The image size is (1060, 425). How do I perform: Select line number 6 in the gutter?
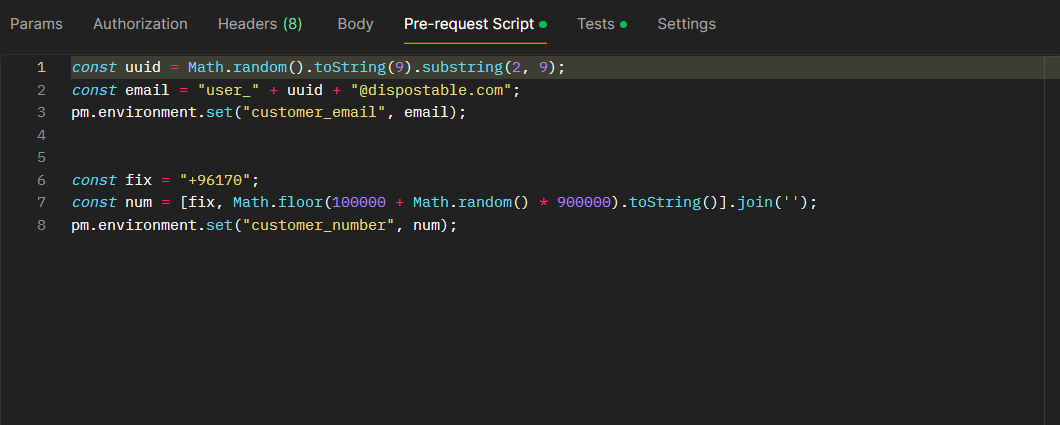[x=41, y=180]
